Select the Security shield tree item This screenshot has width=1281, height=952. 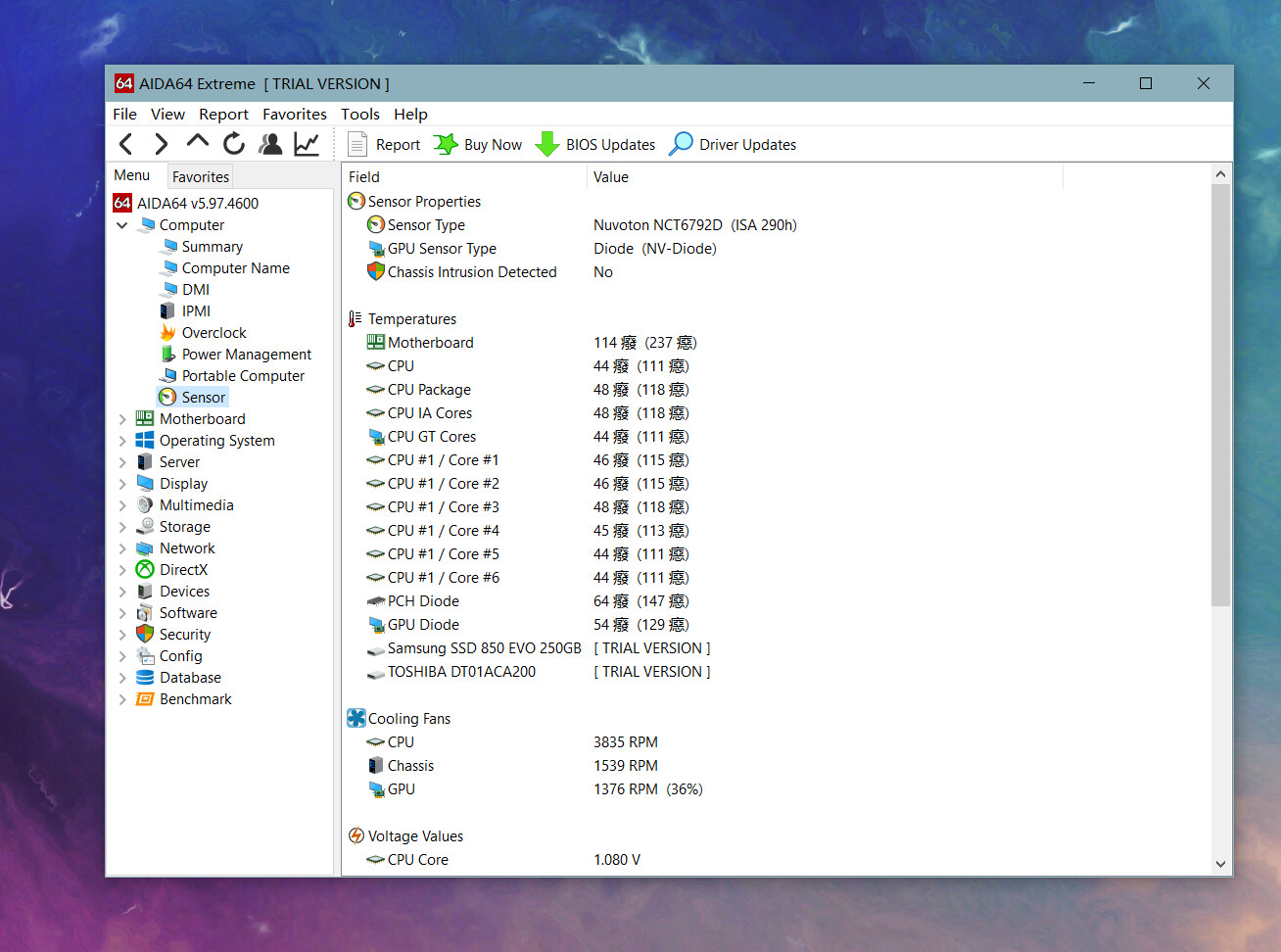point(185,635)
